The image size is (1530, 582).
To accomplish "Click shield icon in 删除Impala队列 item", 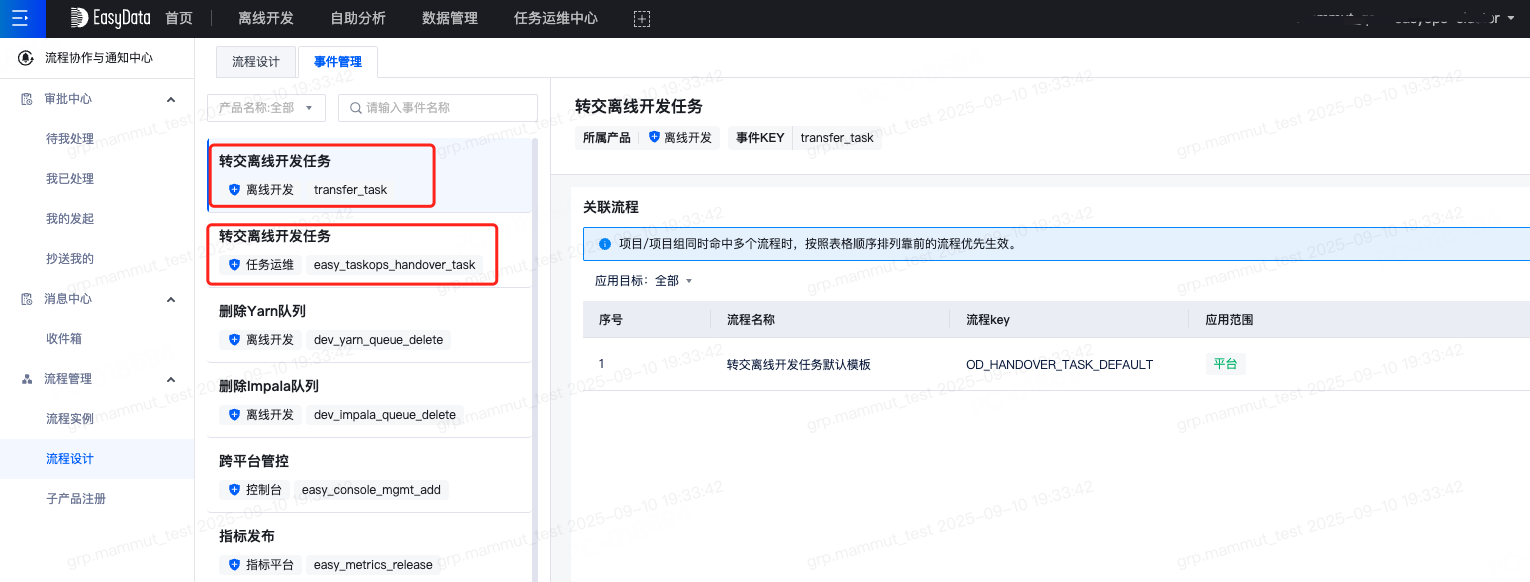I will coord(235,415).
